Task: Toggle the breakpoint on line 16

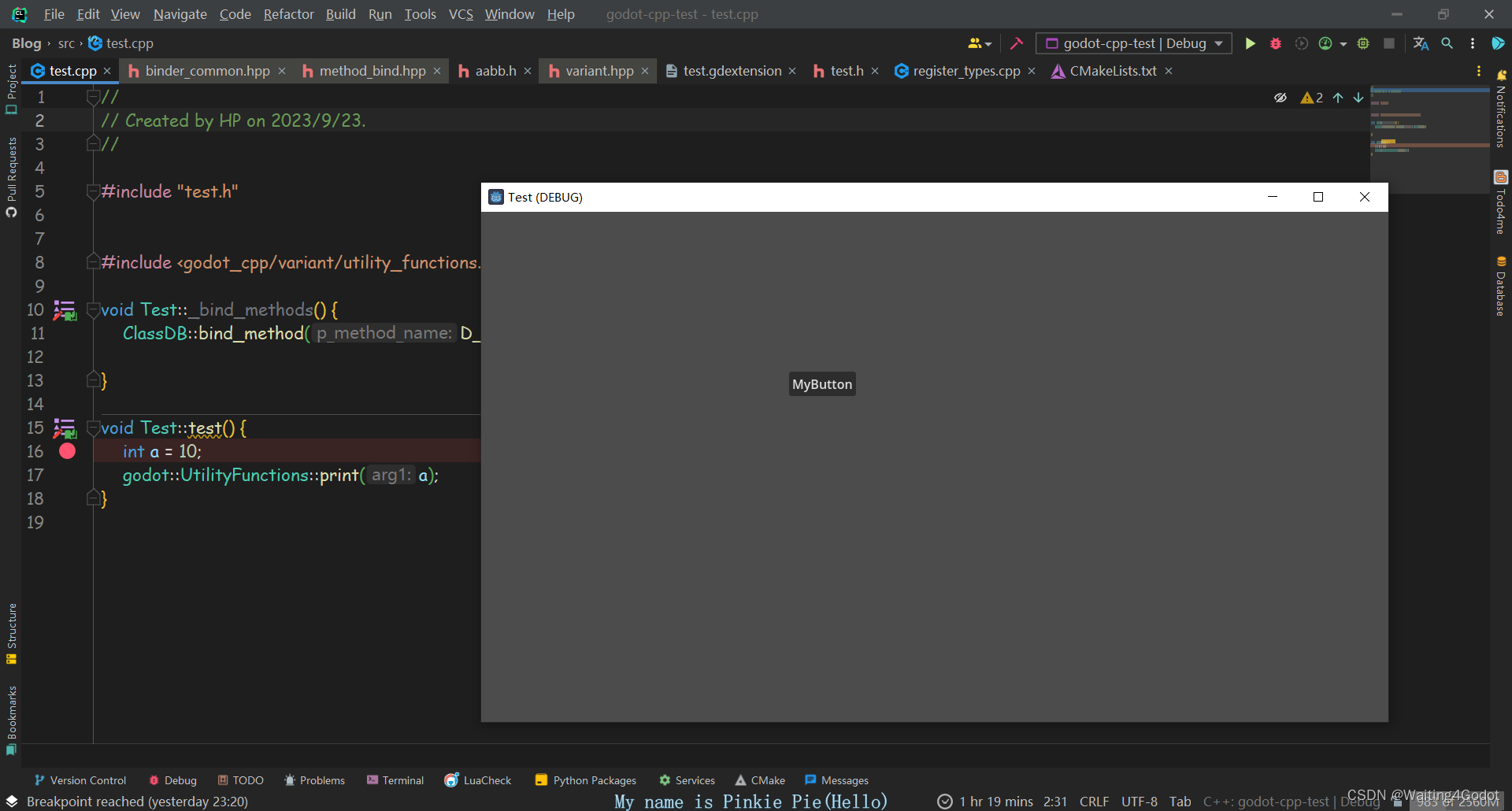Action: [x=67, y=450]
